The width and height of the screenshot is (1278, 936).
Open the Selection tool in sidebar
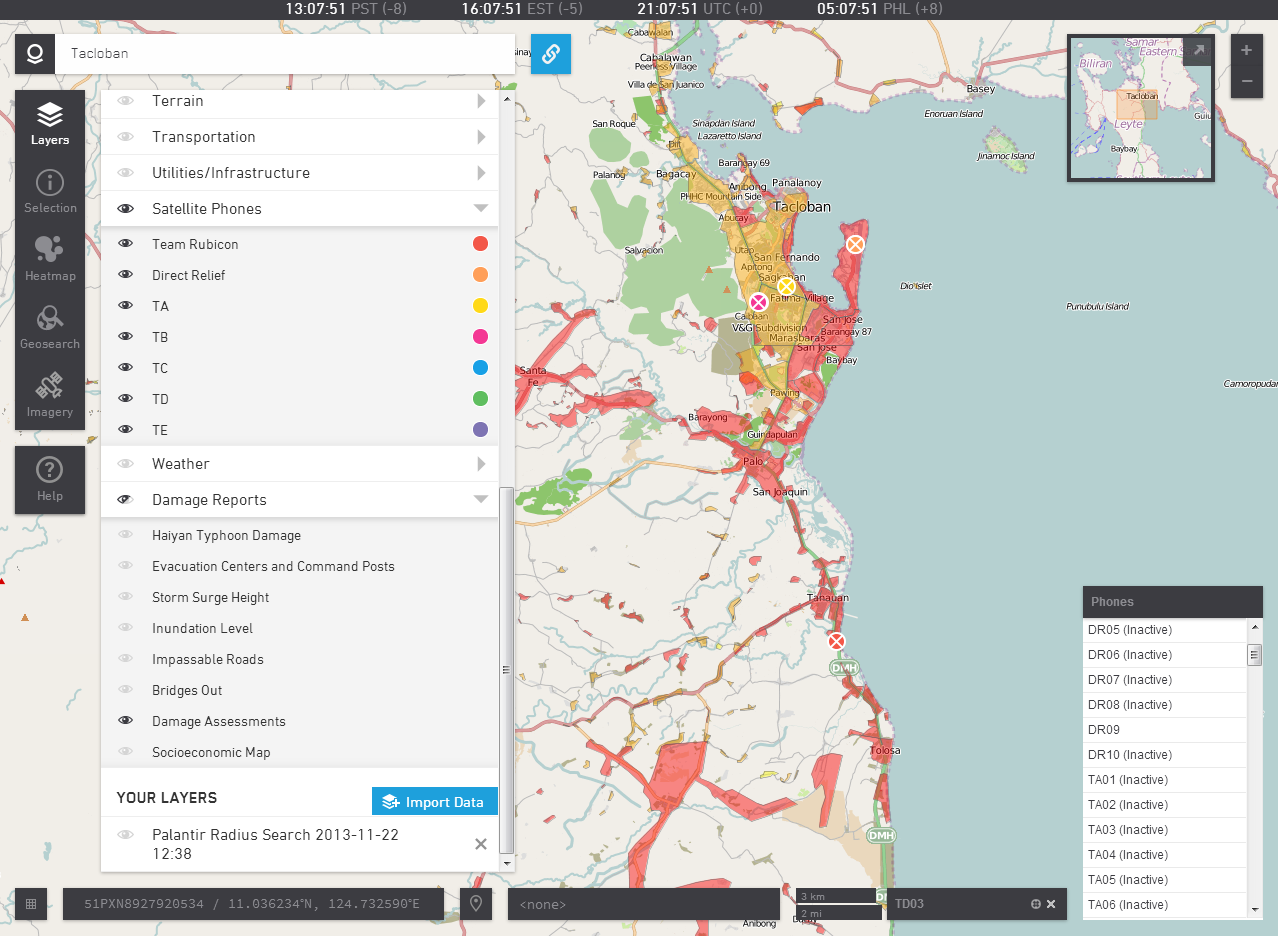click(50, 191)
